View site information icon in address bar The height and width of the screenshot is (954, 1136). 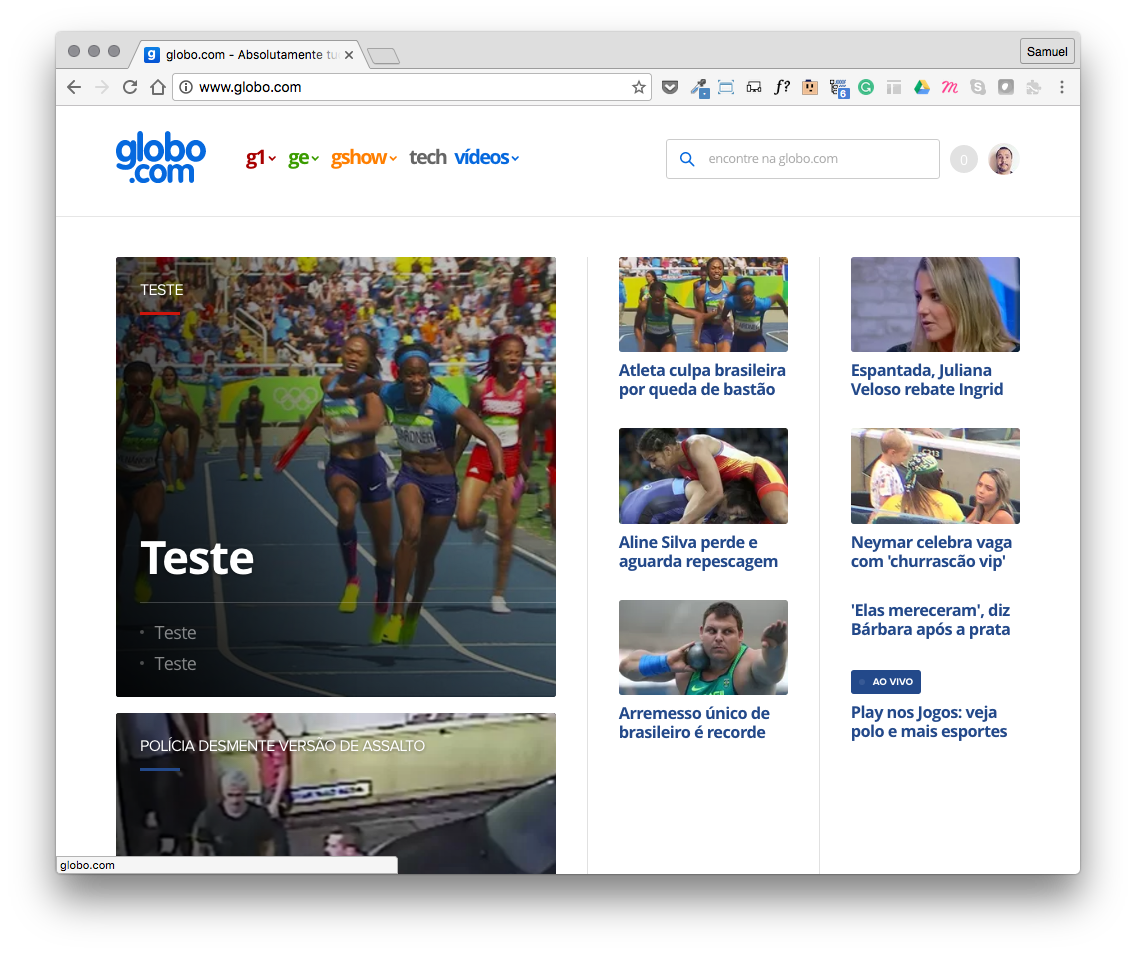(186, 87)
